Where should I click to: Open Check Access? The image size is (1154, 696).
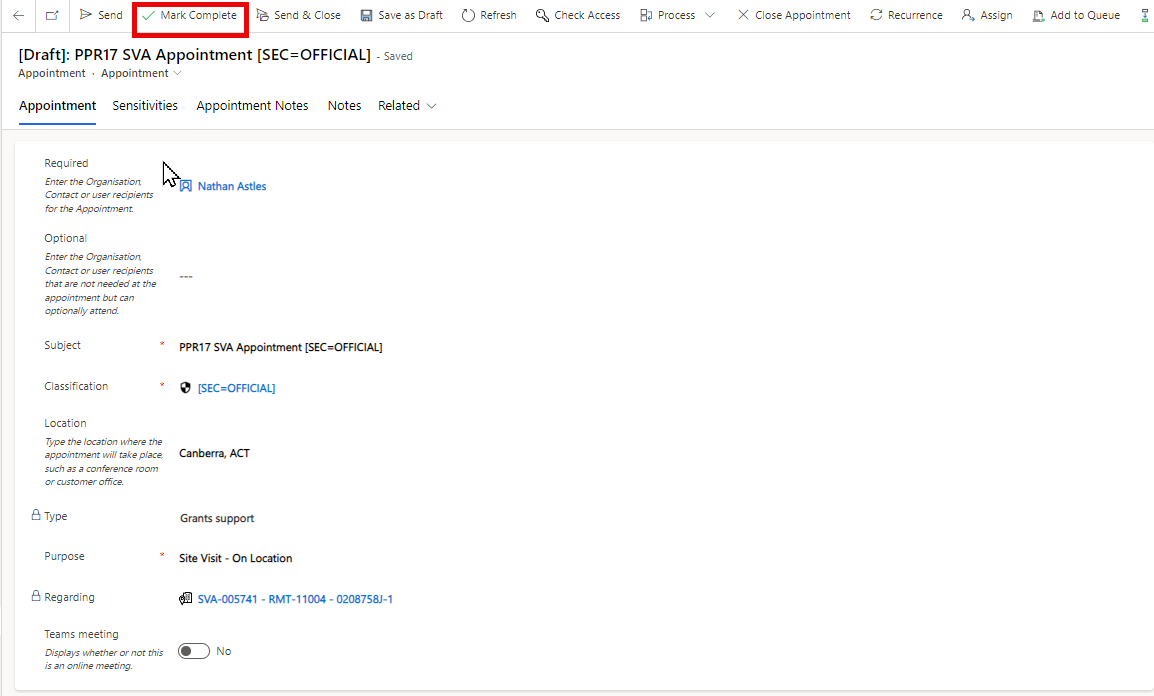point(578,15)
